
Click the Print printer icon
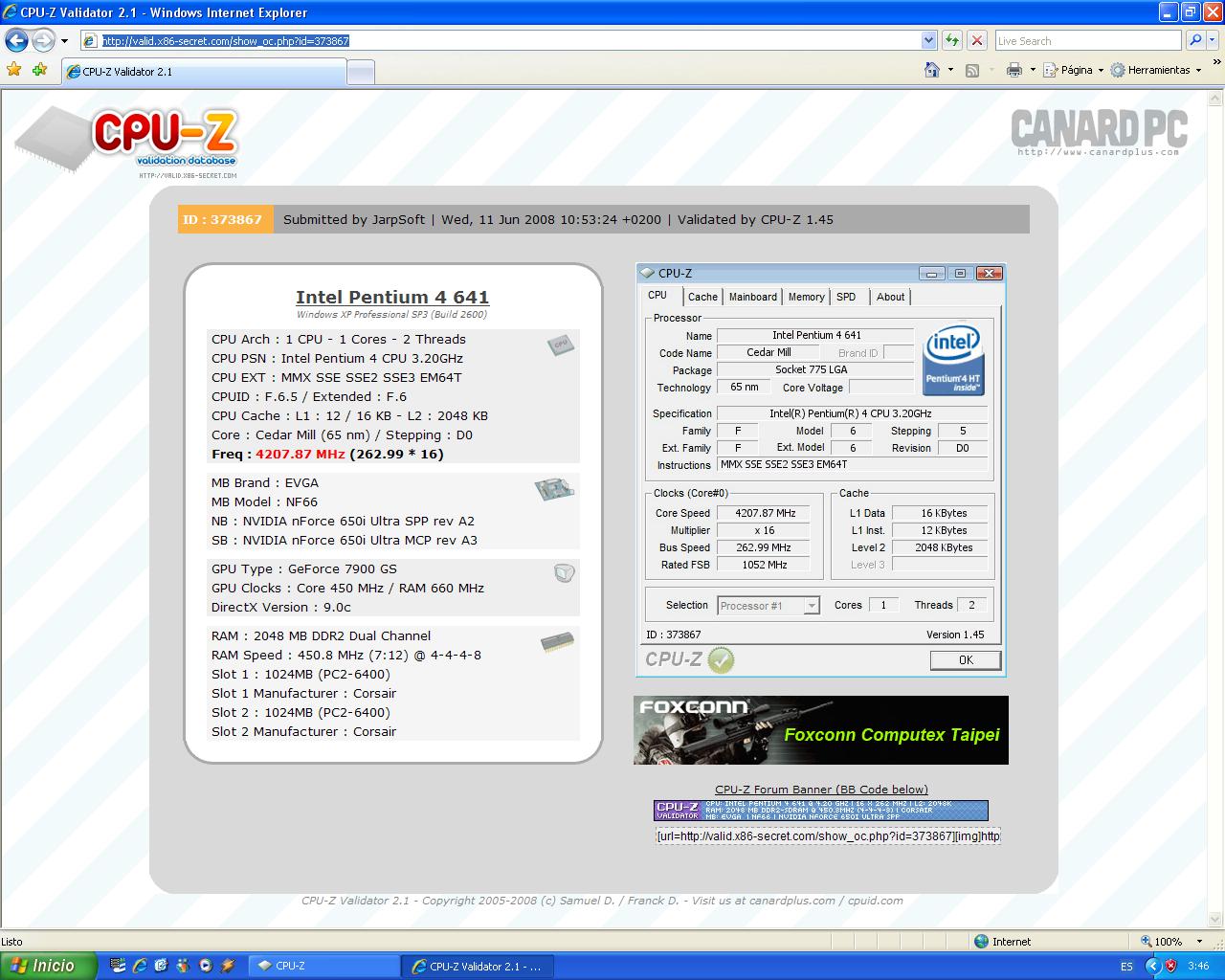pyautogui.click(x=1014, y=70)
